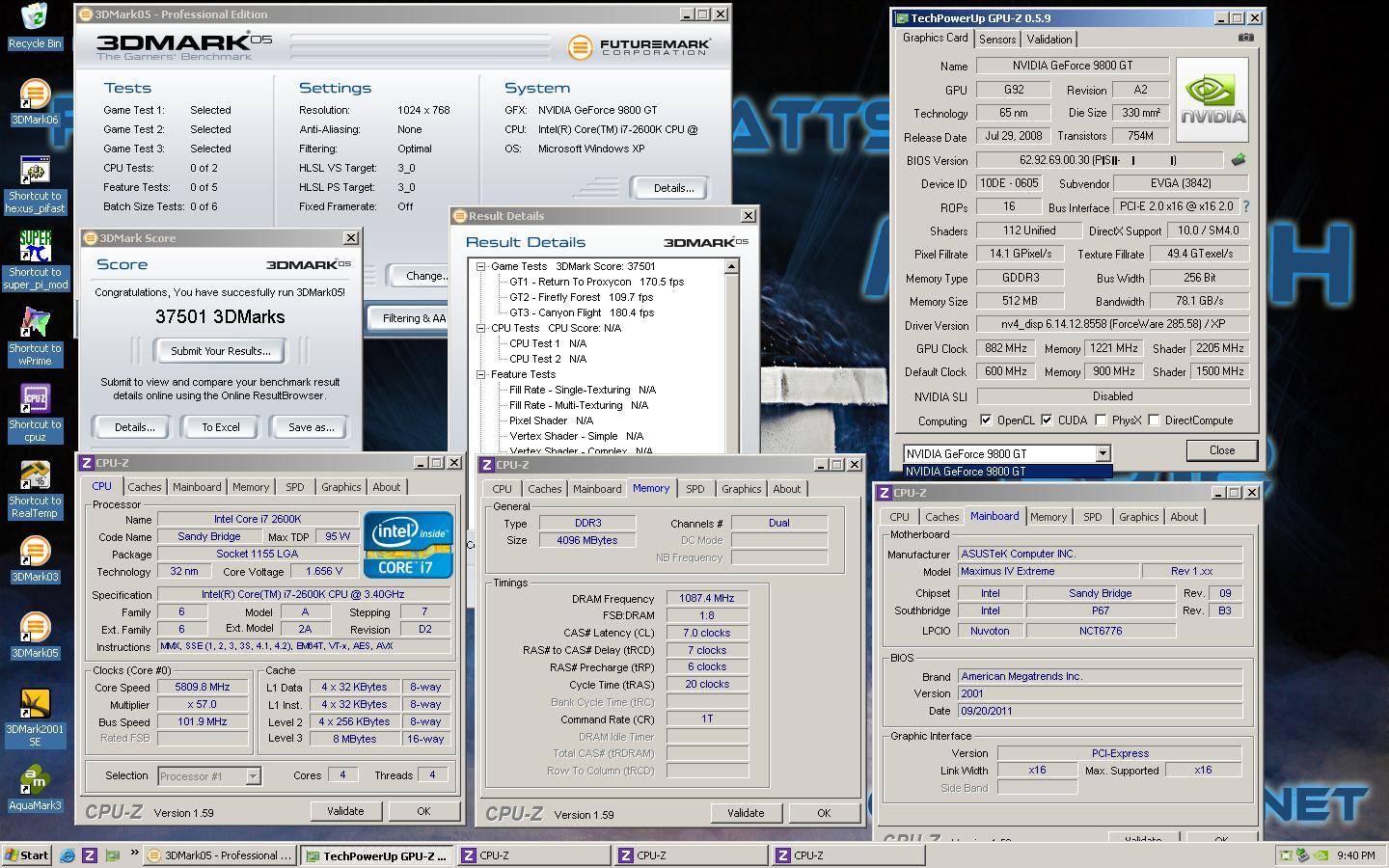Switch to the Validation tab in GPU-Z
The image size is (1389, 868).
1049,40
